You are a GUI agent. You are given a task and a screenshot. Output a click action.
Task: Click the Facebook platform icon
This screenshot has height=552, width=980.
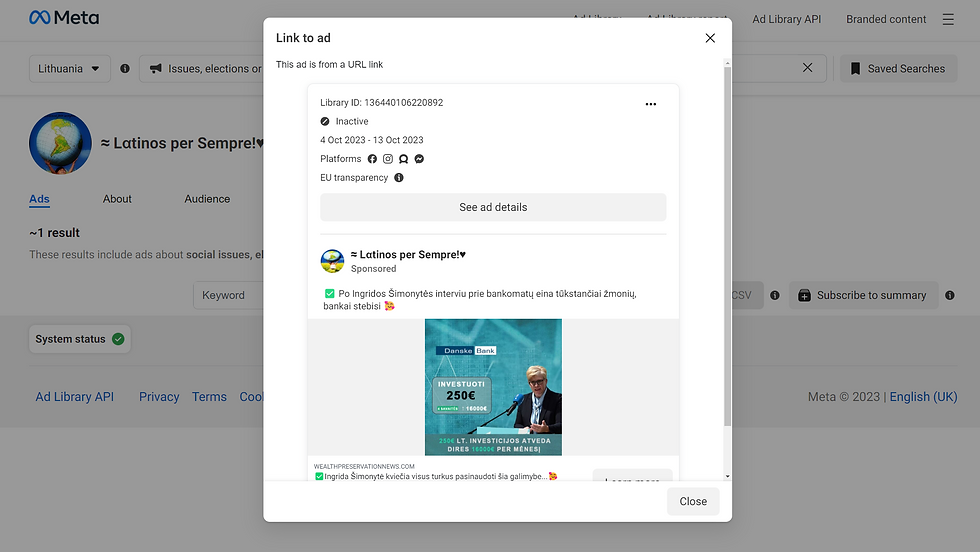372,159
